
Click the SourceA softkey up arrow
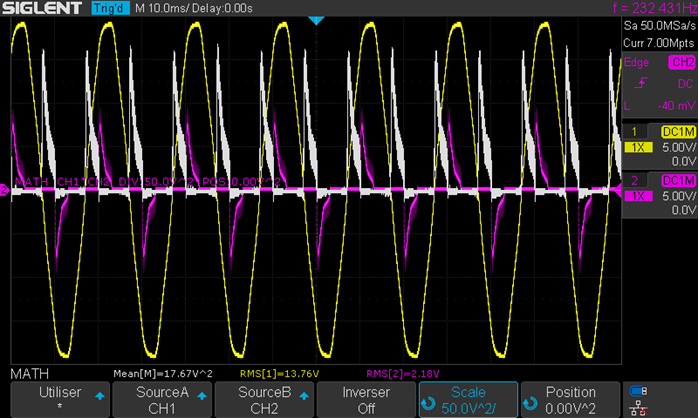202,396
